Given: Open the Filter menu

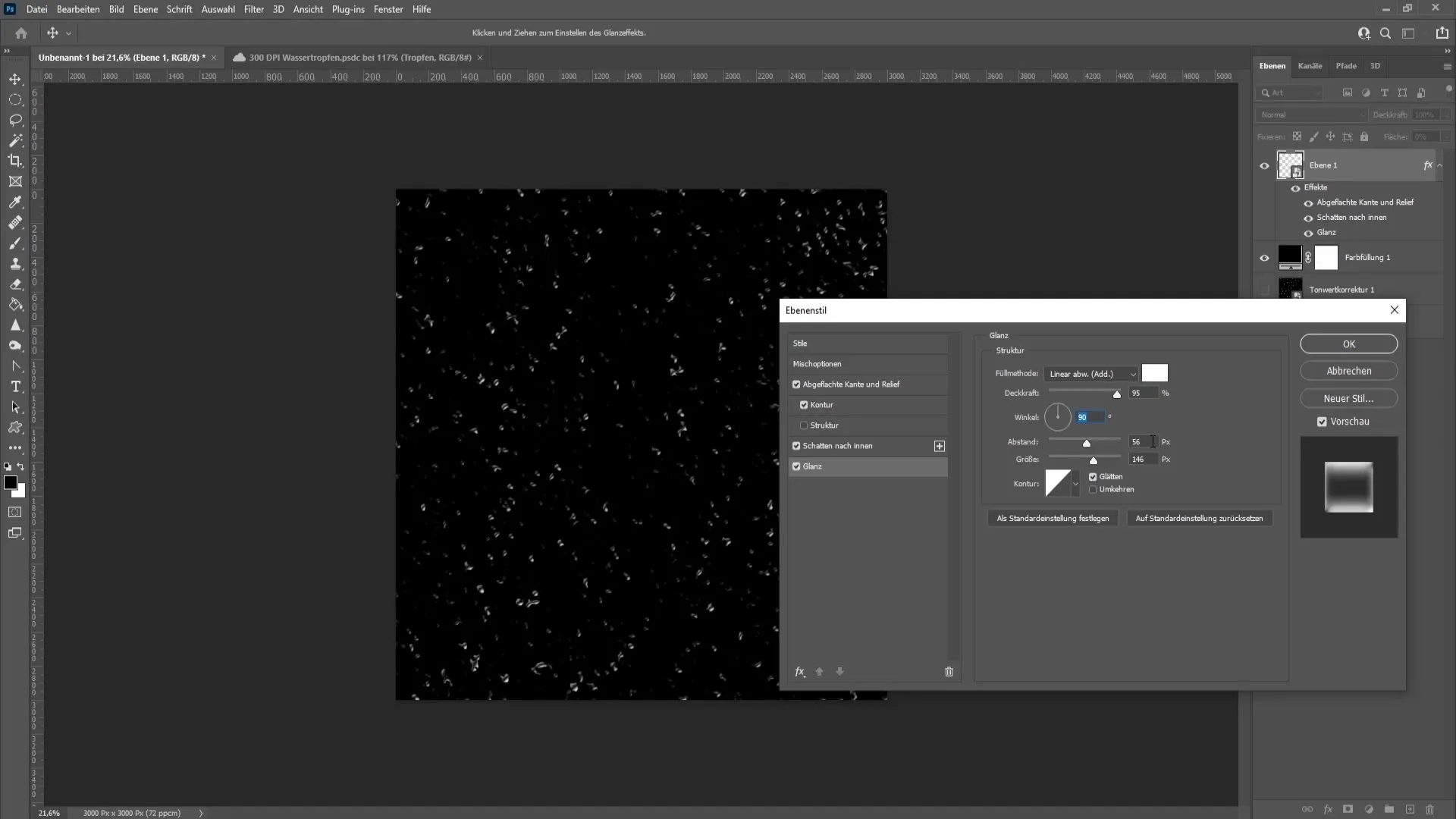Looking at the screenshot, I should (254, 9).
